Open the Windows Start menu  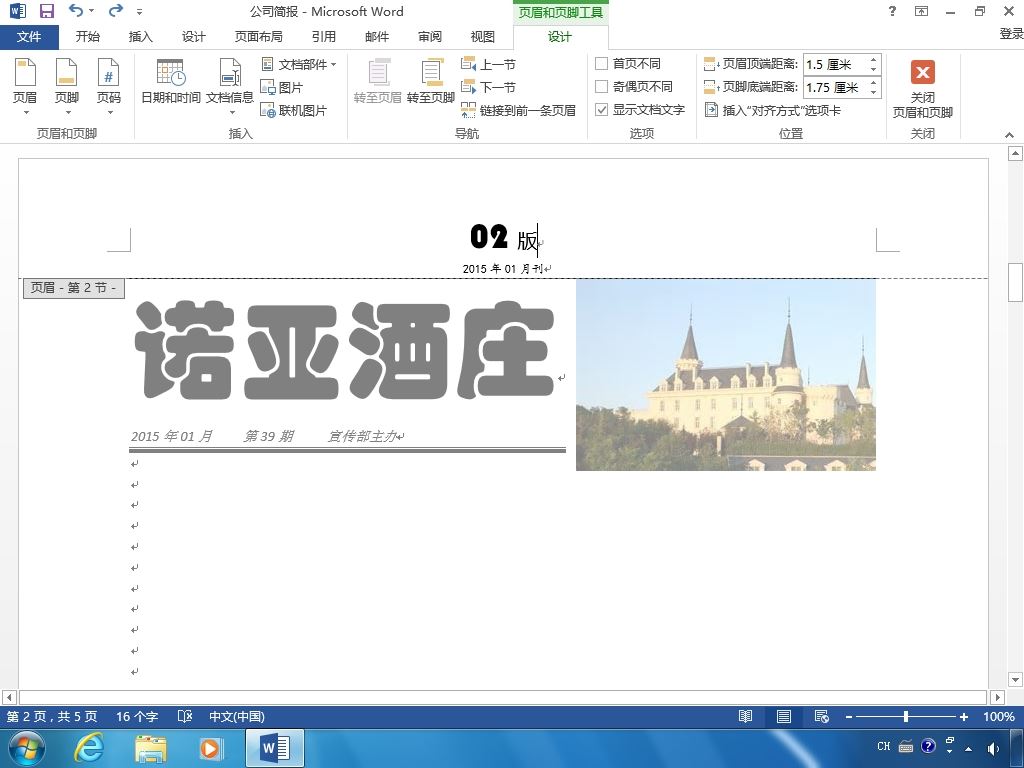tap(26, 748)
